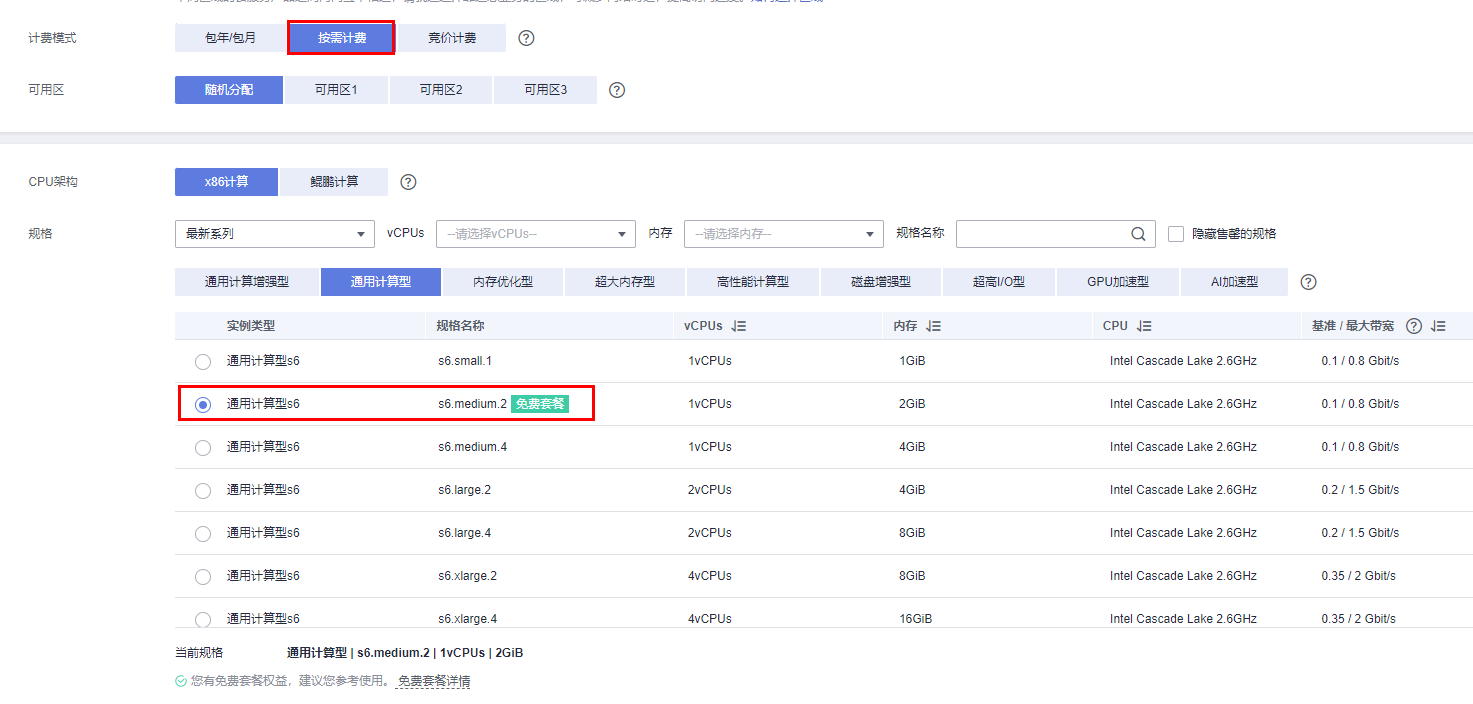Click the help icon after AI加速型 tab

(x=1308, y=282)
